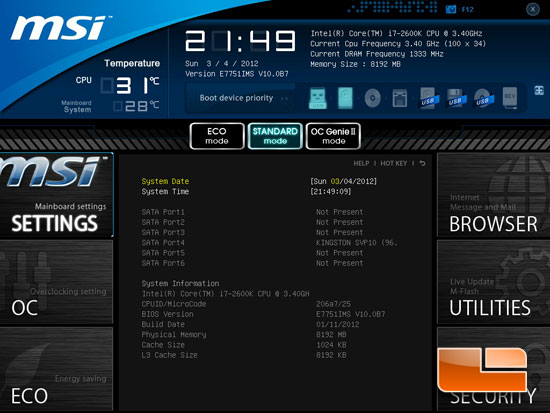Click the BIOS Version value E7751IMS V10.0B7
This screenshot has width=550, height=413.
point(350,314)
